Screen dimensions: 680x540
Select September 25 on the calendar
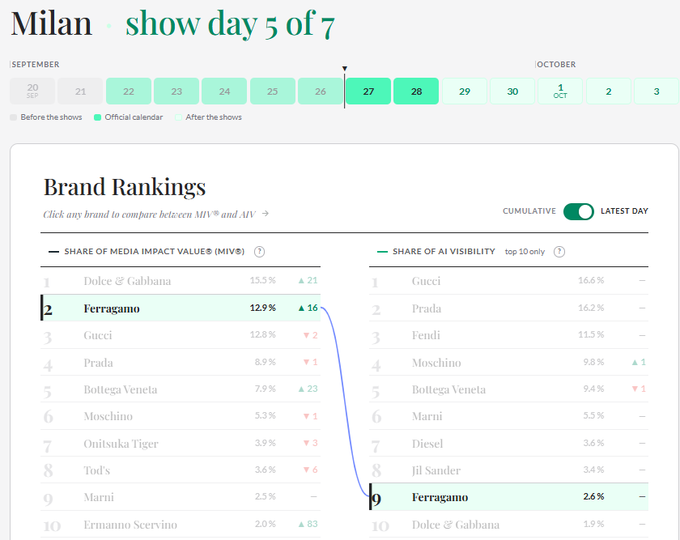[x=272, y=91]
